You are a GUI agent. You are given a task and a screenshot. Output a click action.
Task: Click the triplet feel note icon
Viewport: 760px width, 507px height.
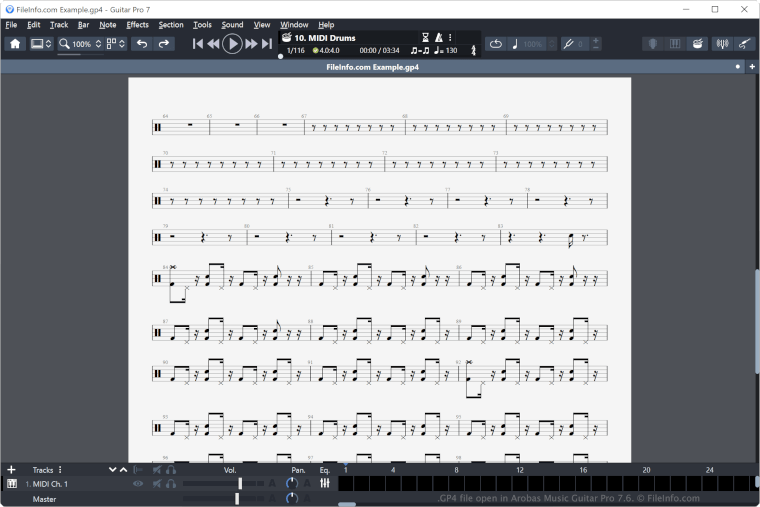[420, 50]
